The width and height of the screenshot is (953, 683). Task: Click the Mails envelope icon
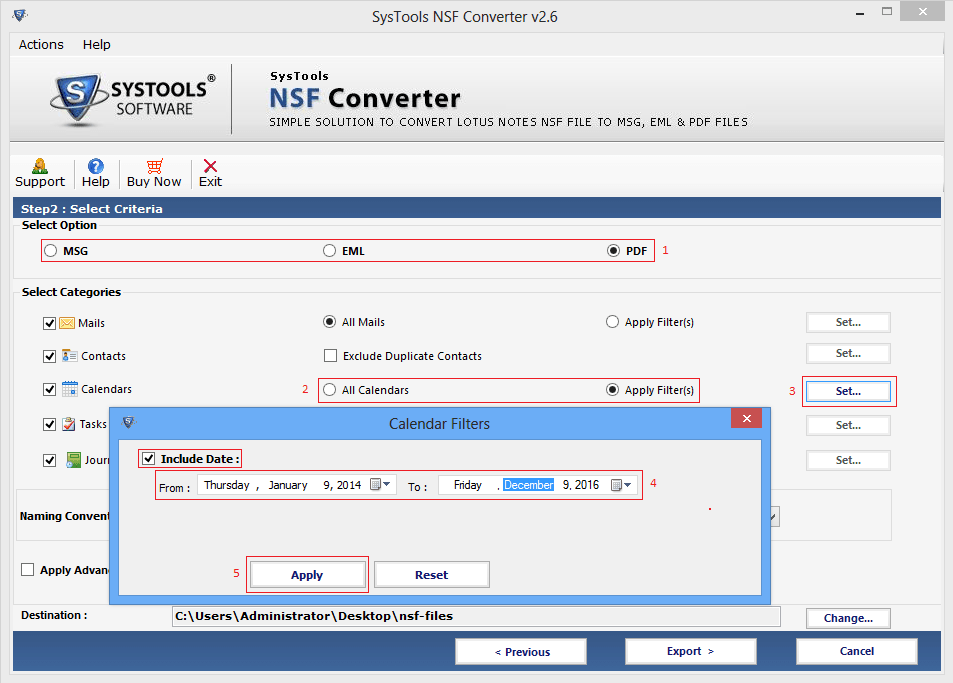(67, 323)
